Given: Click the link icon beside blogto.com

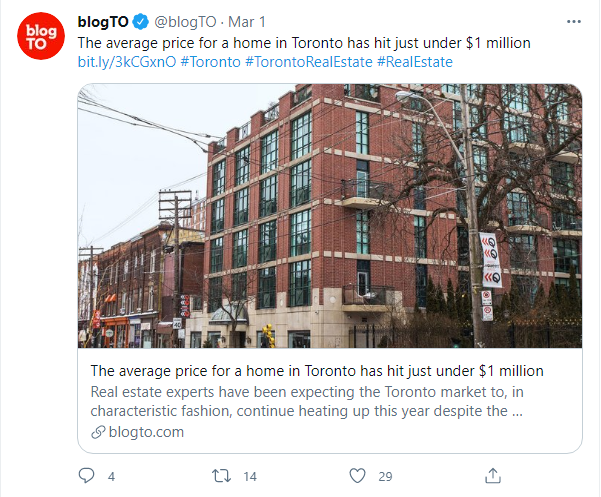Looking at the screenshot, I should [97, 432].
